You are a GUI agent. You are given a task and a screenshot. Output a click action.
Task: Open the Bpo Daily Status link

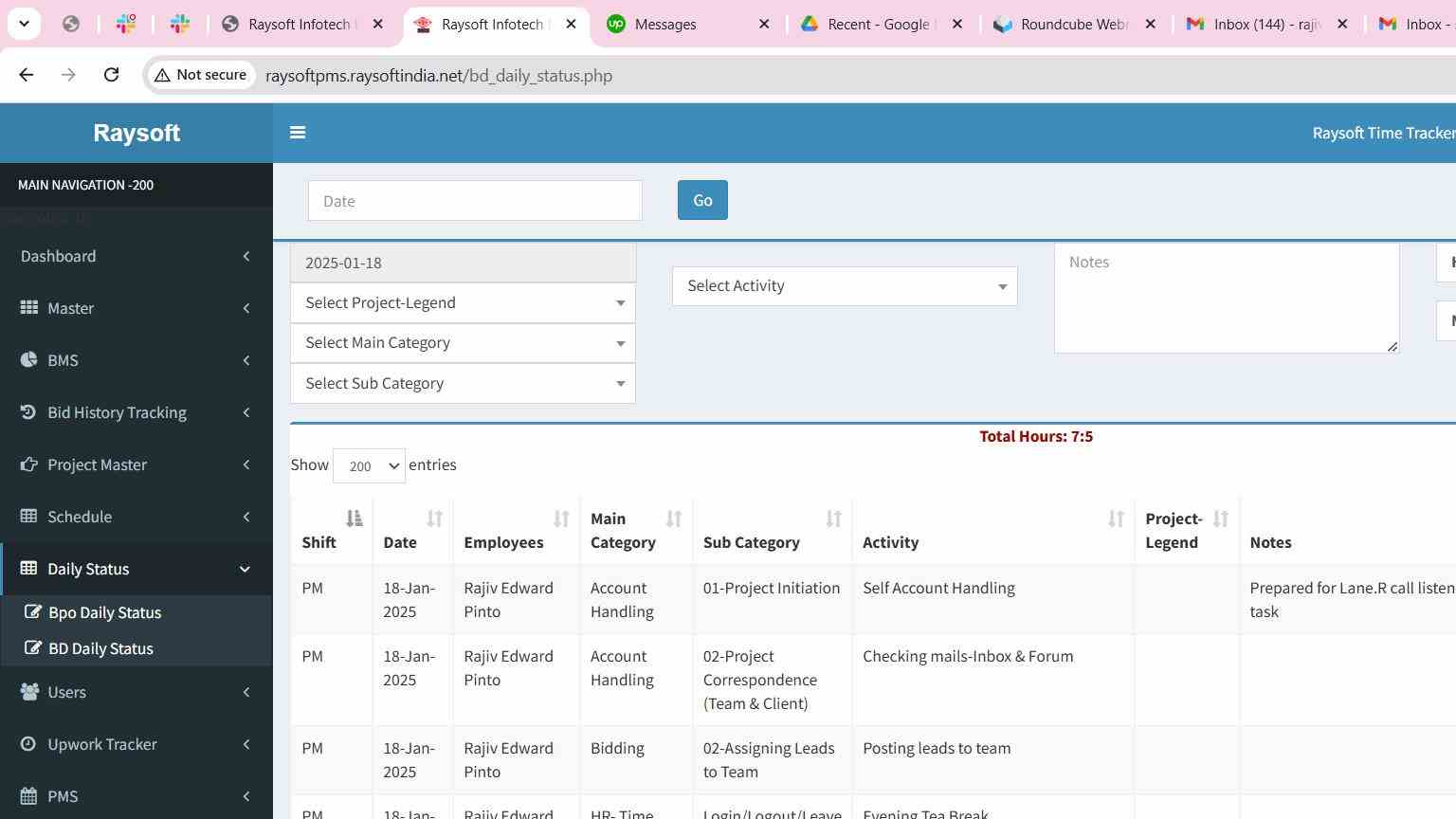coord(104,612)
